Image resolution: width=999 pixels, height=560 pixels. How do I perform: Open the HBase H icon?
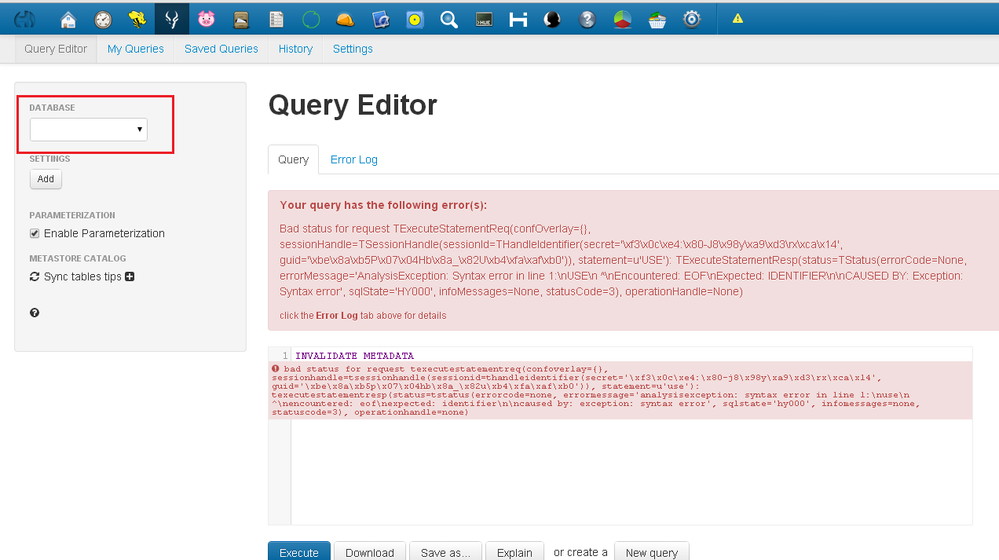(518, 20)
